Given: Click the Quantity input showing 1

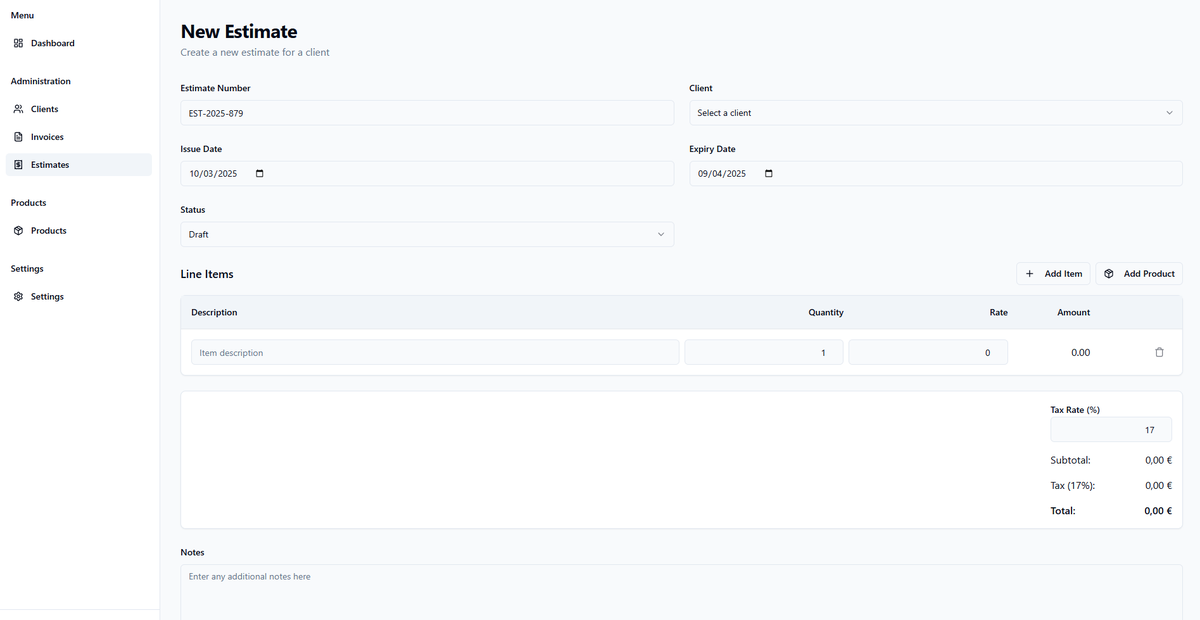Looking at the screenshot, I should coord(764,353).
